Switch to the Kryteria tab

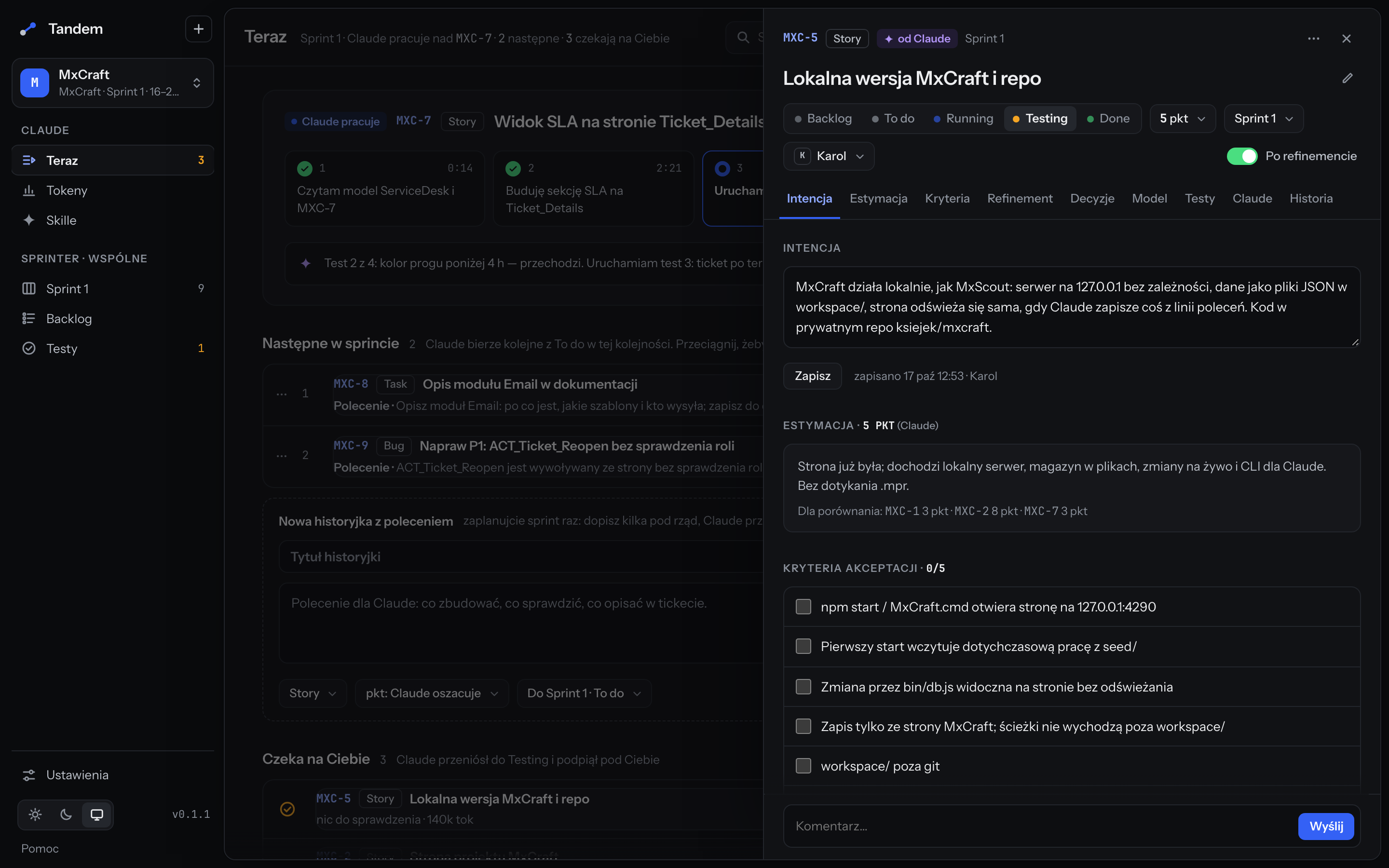947,199
